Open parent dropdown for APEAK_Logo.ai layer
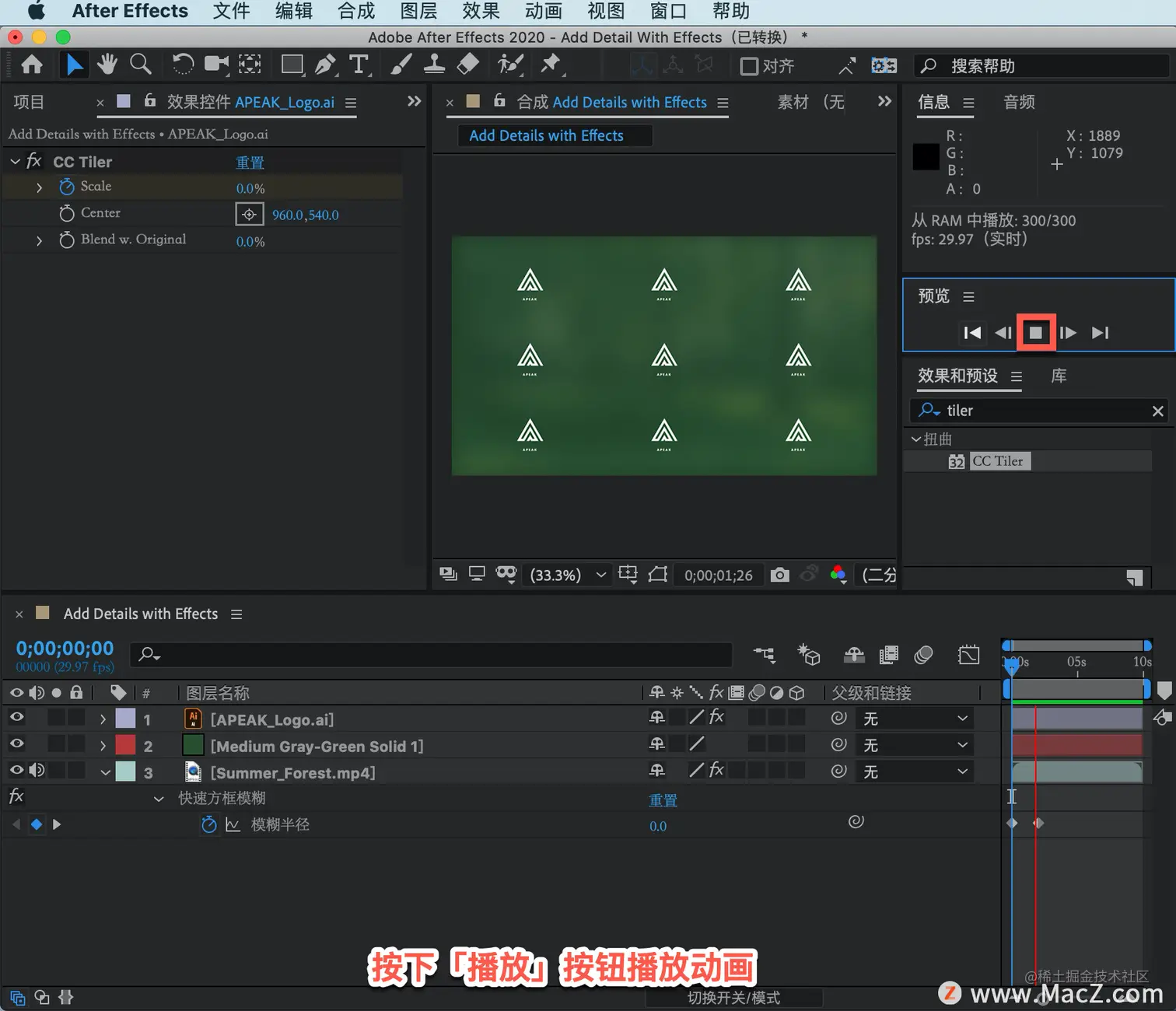The height and width of the screenshot is (1011, 1176). click(x=915, y=719)
